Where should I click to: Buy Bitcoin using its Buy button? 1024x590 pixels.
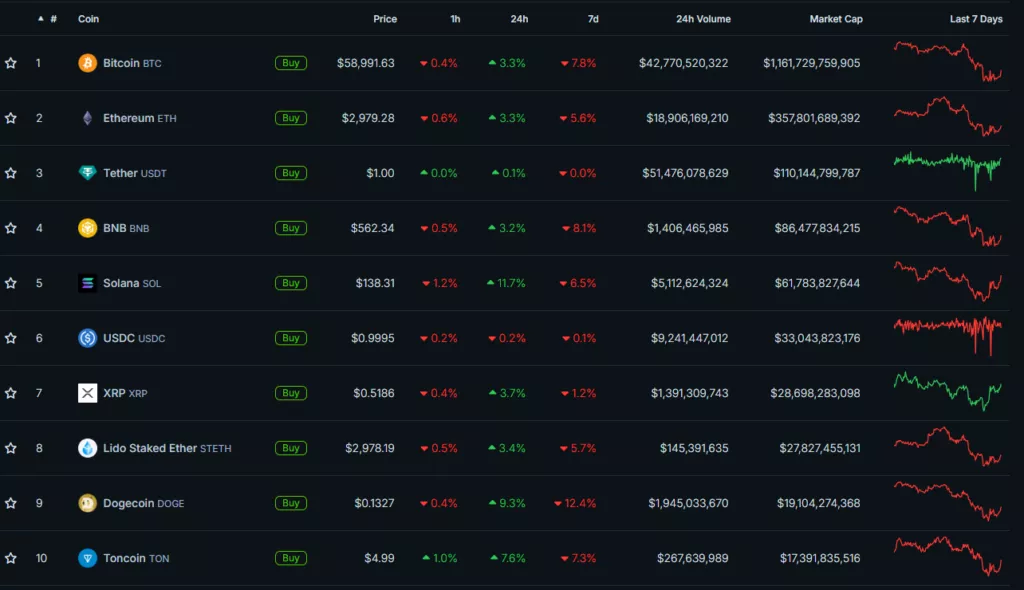(x=291, y=63)
